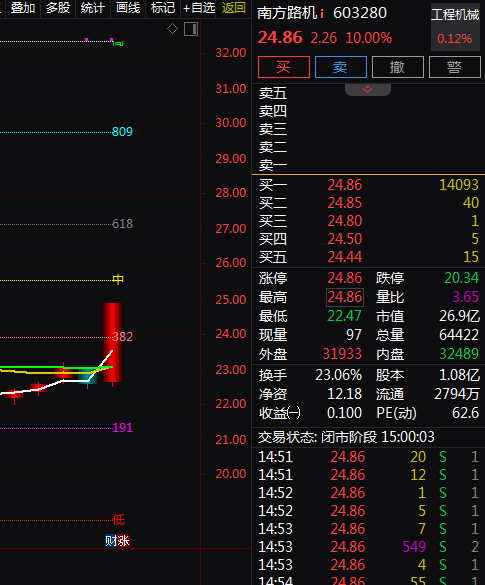The image size is (485, 585).
Task: Click the 市值 value 26.9亿
Action: point(459,316)
